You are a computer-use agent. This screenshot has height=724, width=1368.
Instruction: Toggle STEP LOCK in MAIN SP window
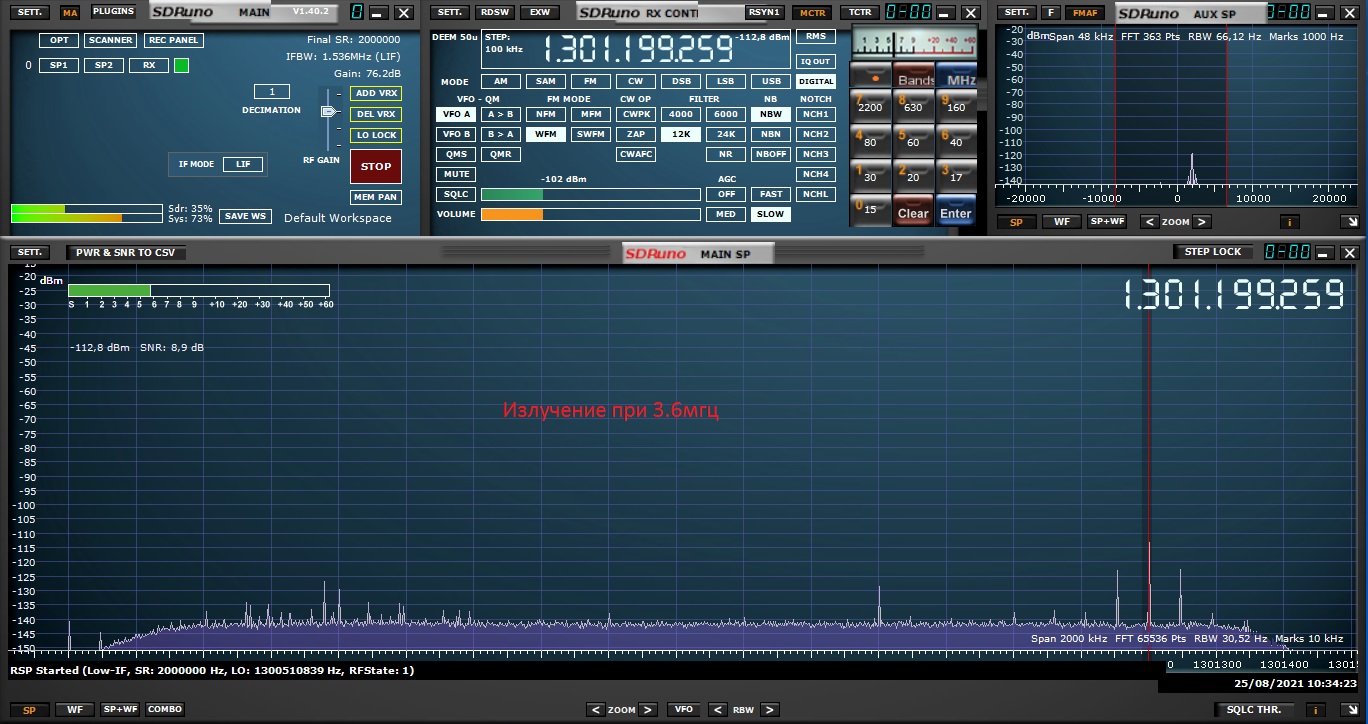[1213, 252]
